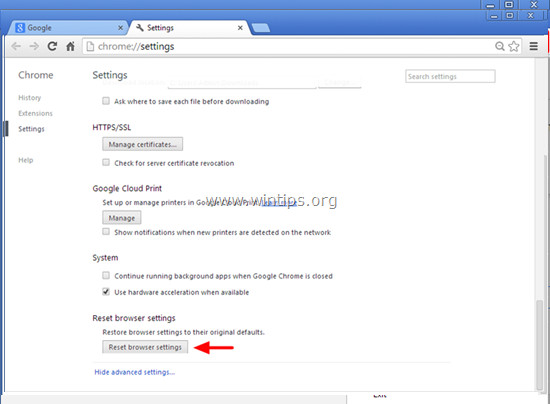Click the magnifier zoom icon in address bar
Viewport: 550px width, 404px height.
point(499,46)
